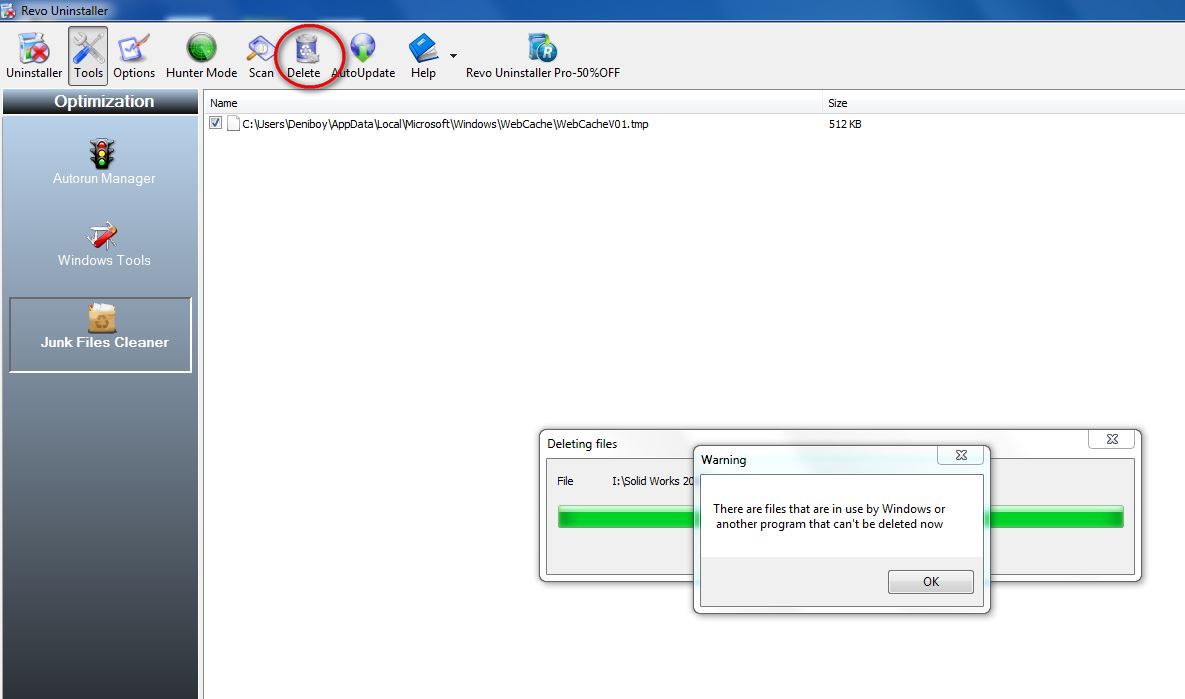Open Options from the toolbar
This screenshot has width=1185, height=699.
pyautogui.click(x=134, y=55)
